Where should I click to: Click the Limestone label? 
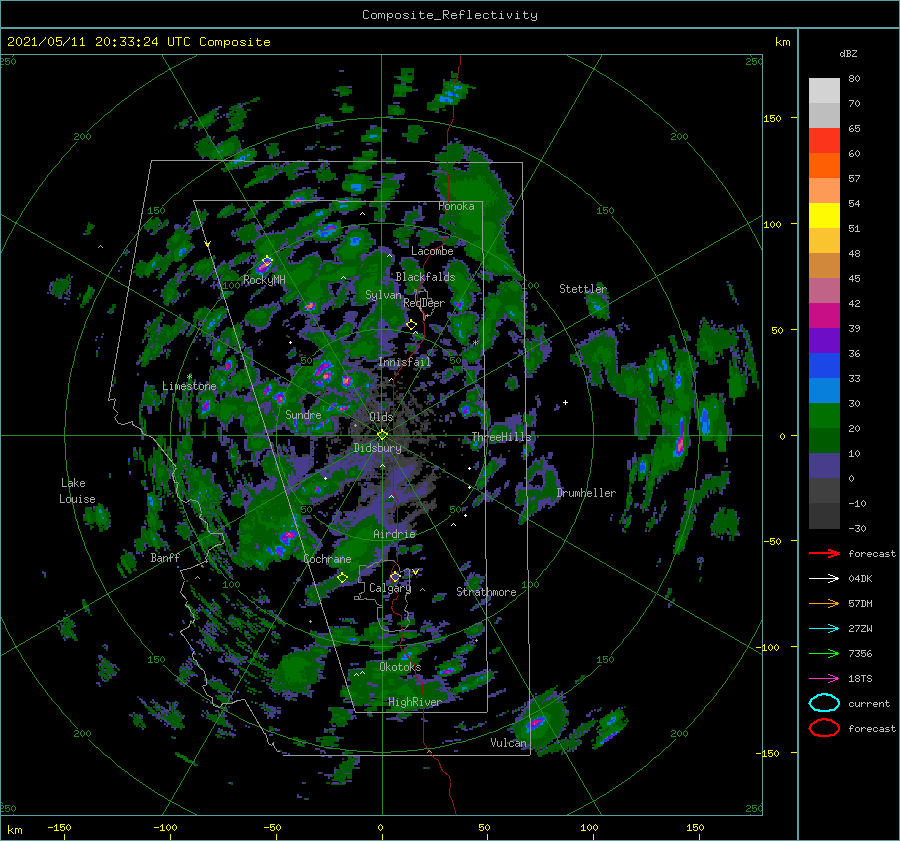[189, 386]
